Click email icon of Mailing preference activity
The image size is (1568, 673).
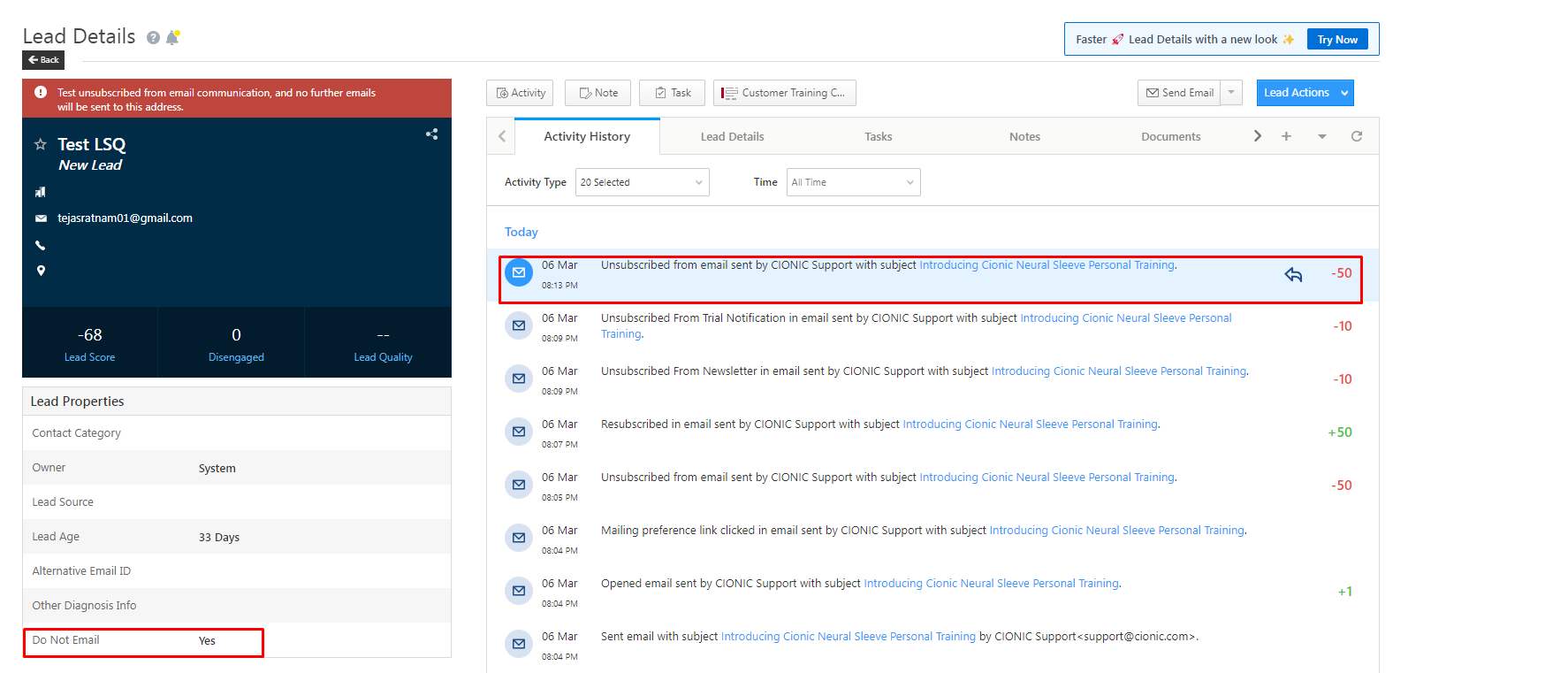tap(519, 538)
